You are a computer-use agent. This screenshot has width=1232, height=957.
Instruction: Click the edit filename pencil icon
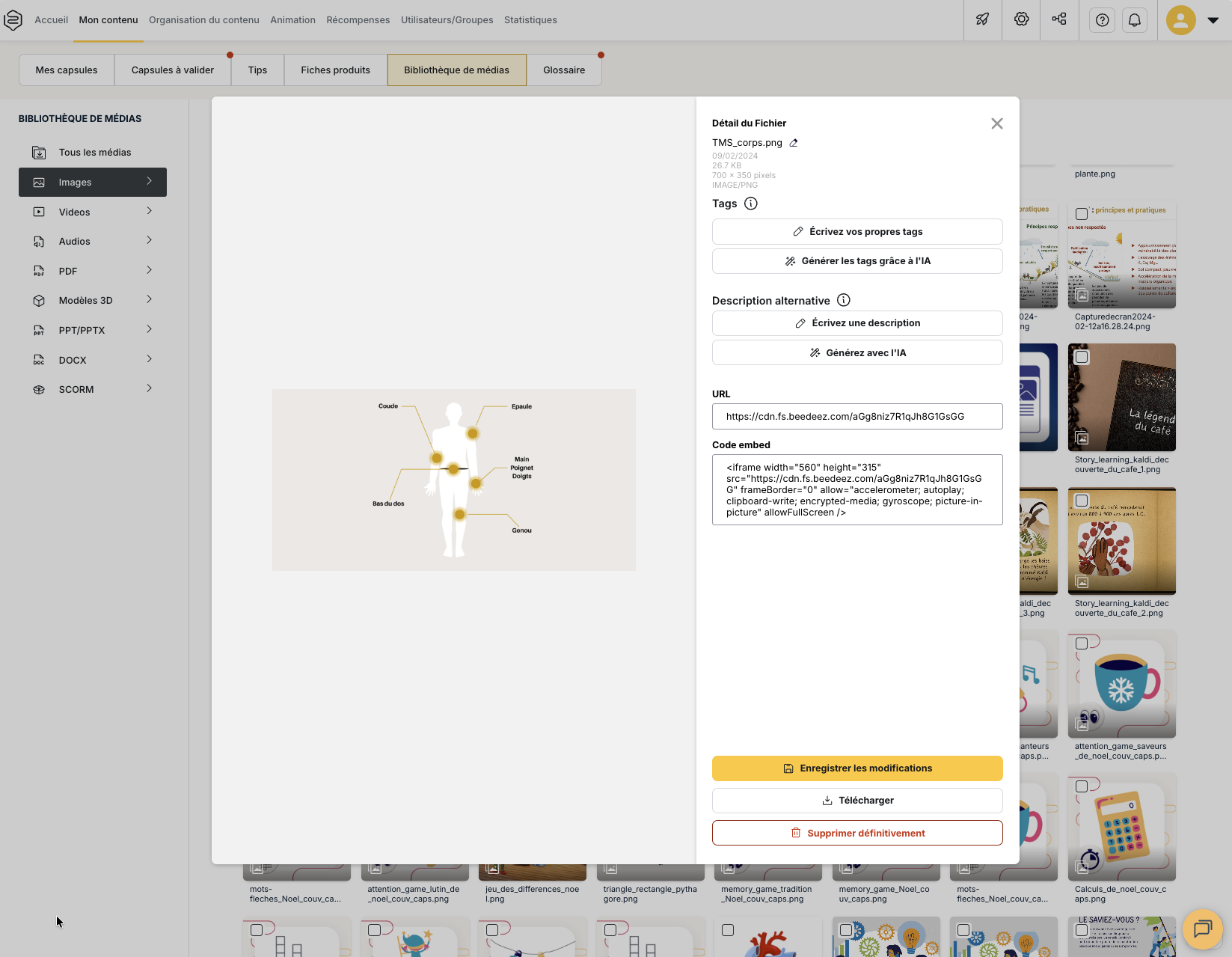click(794, 143)
